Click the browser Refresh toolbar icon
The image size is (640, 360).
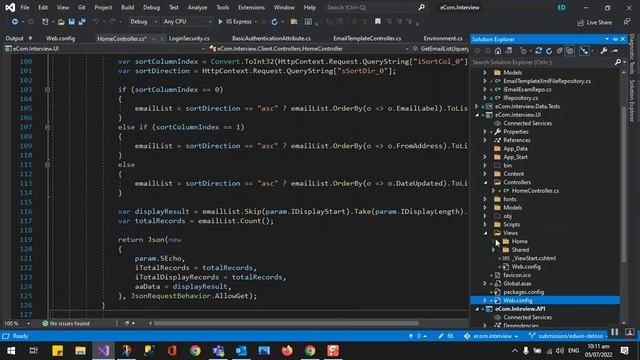click(x=274, y=22)
